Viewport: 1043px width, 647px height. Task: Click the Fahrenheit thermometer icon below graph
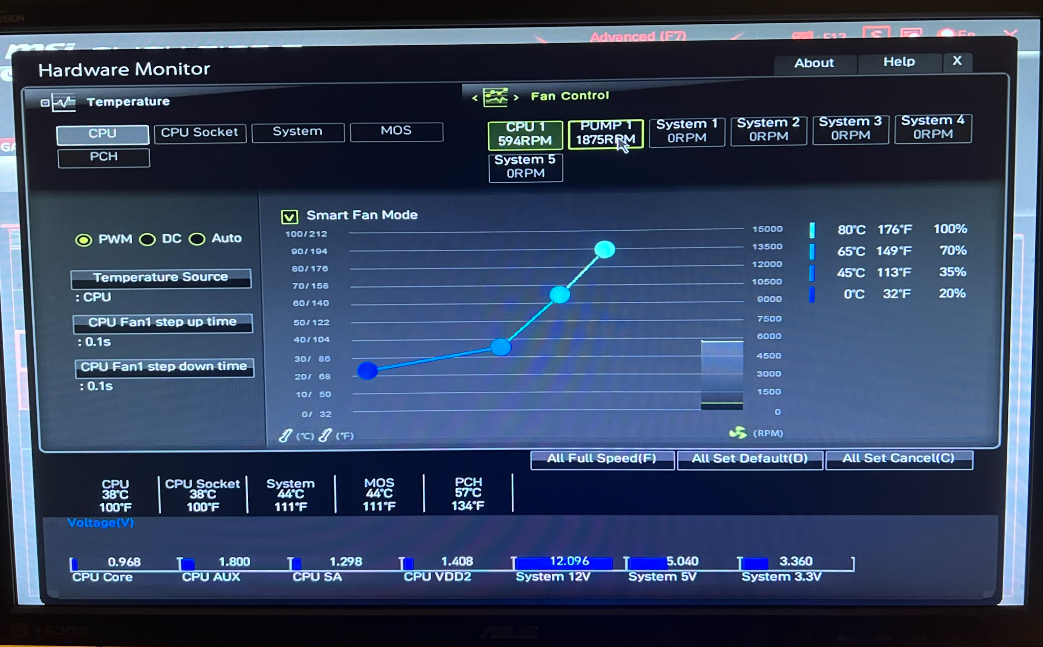(325, 436)
